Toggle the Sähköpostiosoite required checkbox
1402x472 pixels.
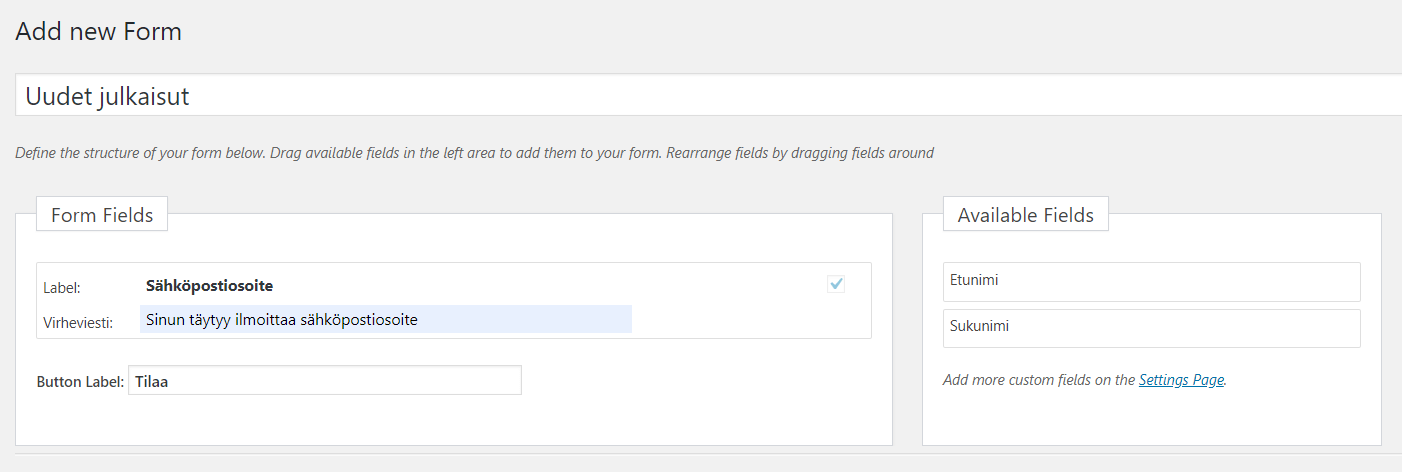point(837,284)
